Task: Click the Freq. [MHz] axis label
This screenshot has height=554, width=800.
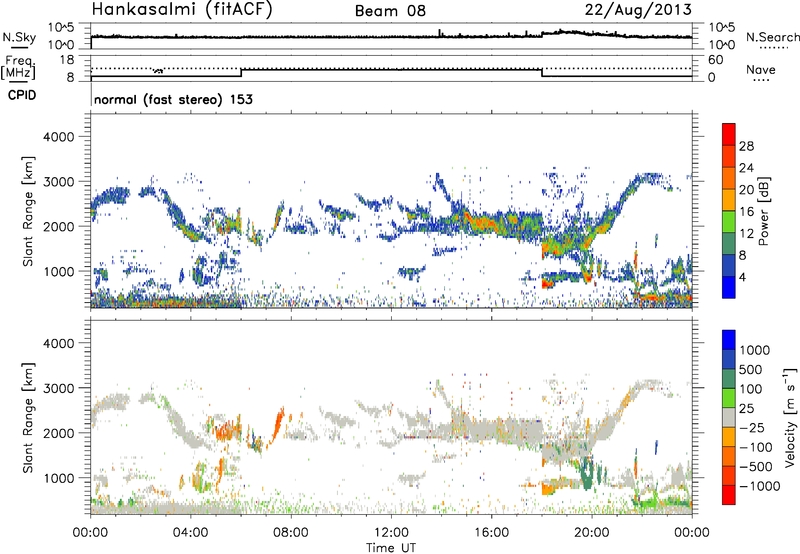Action: 19,67
